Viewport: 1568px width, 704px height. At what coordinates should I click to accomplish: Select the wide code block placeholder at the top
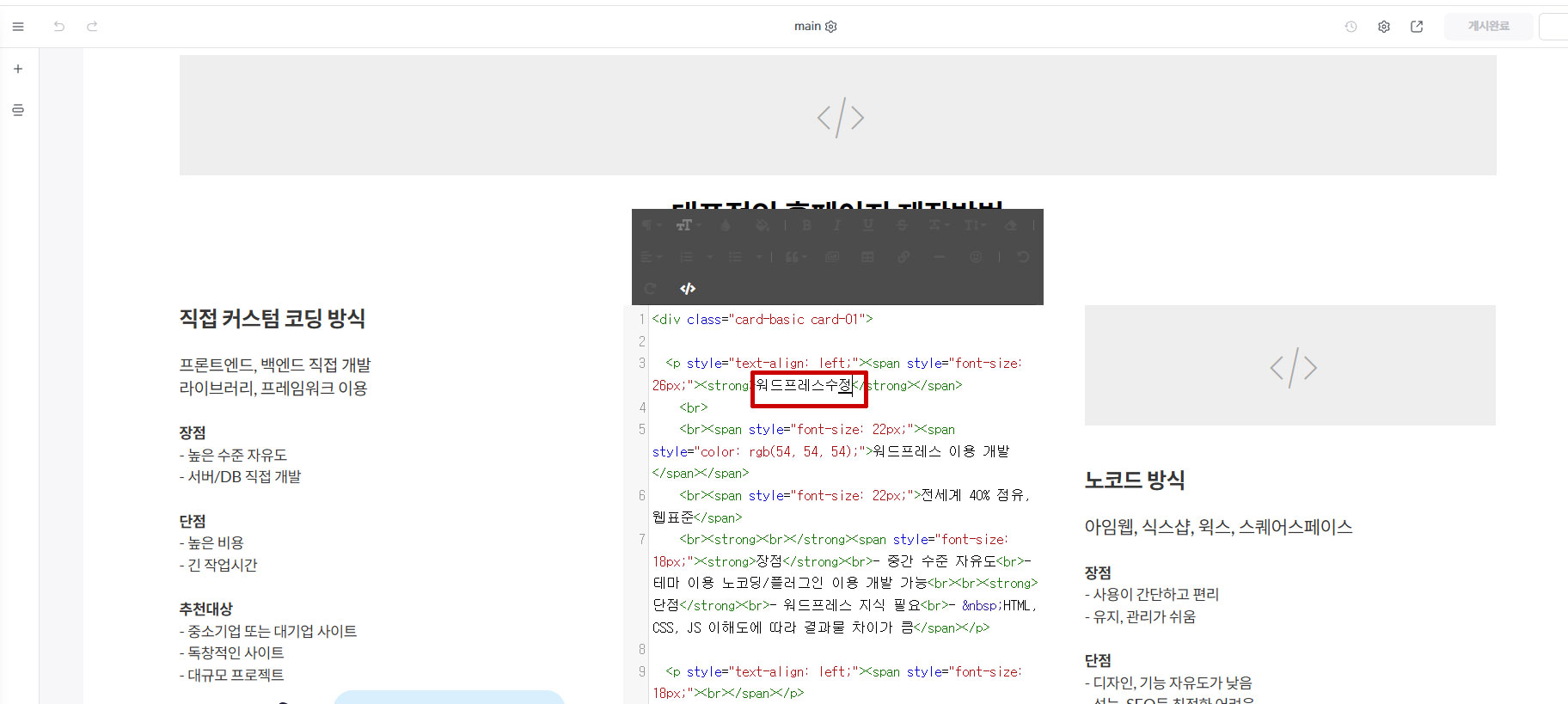(838, 115)
